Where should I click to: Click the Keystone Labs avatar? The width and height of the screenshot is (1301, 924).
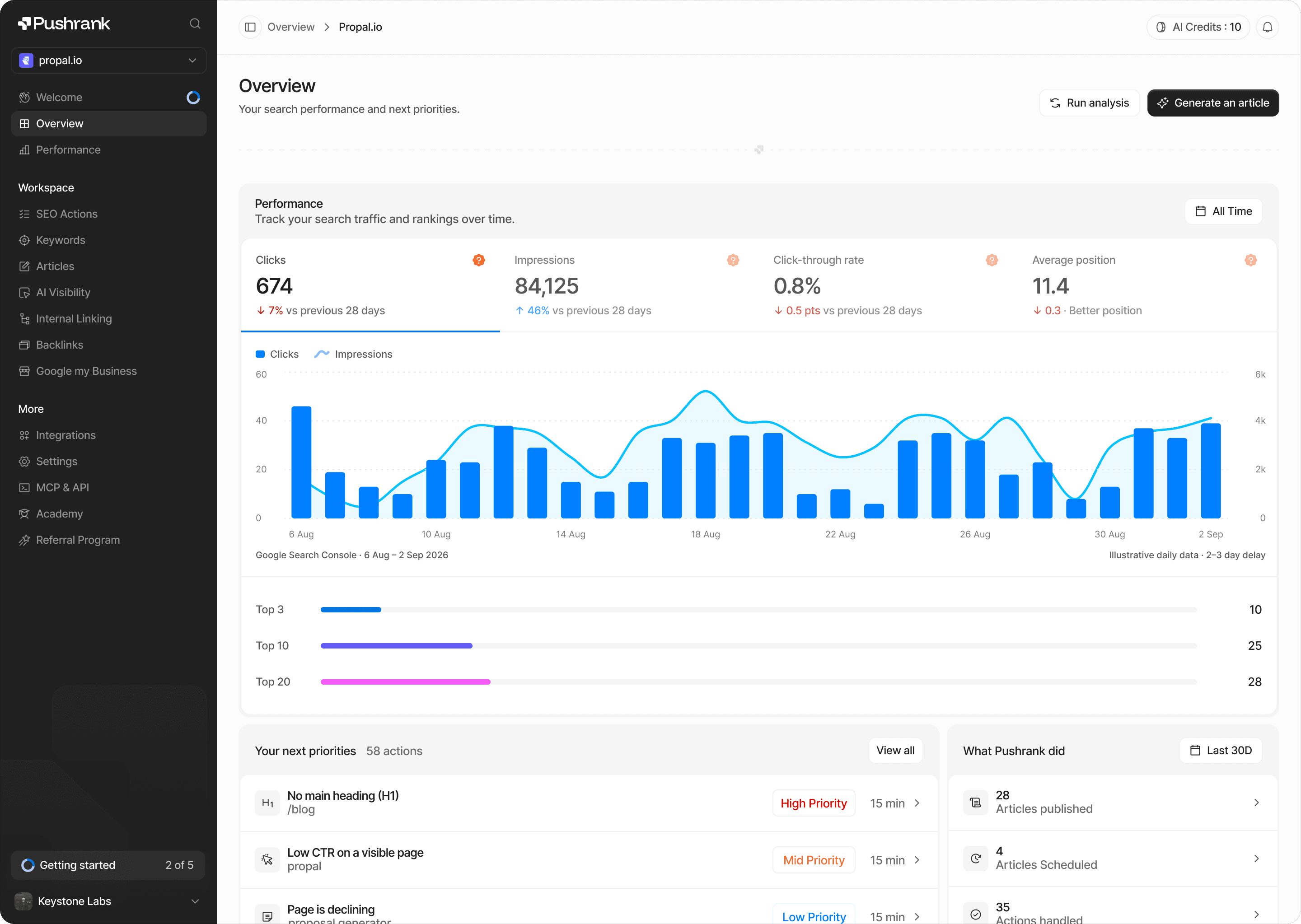(23, 901)
